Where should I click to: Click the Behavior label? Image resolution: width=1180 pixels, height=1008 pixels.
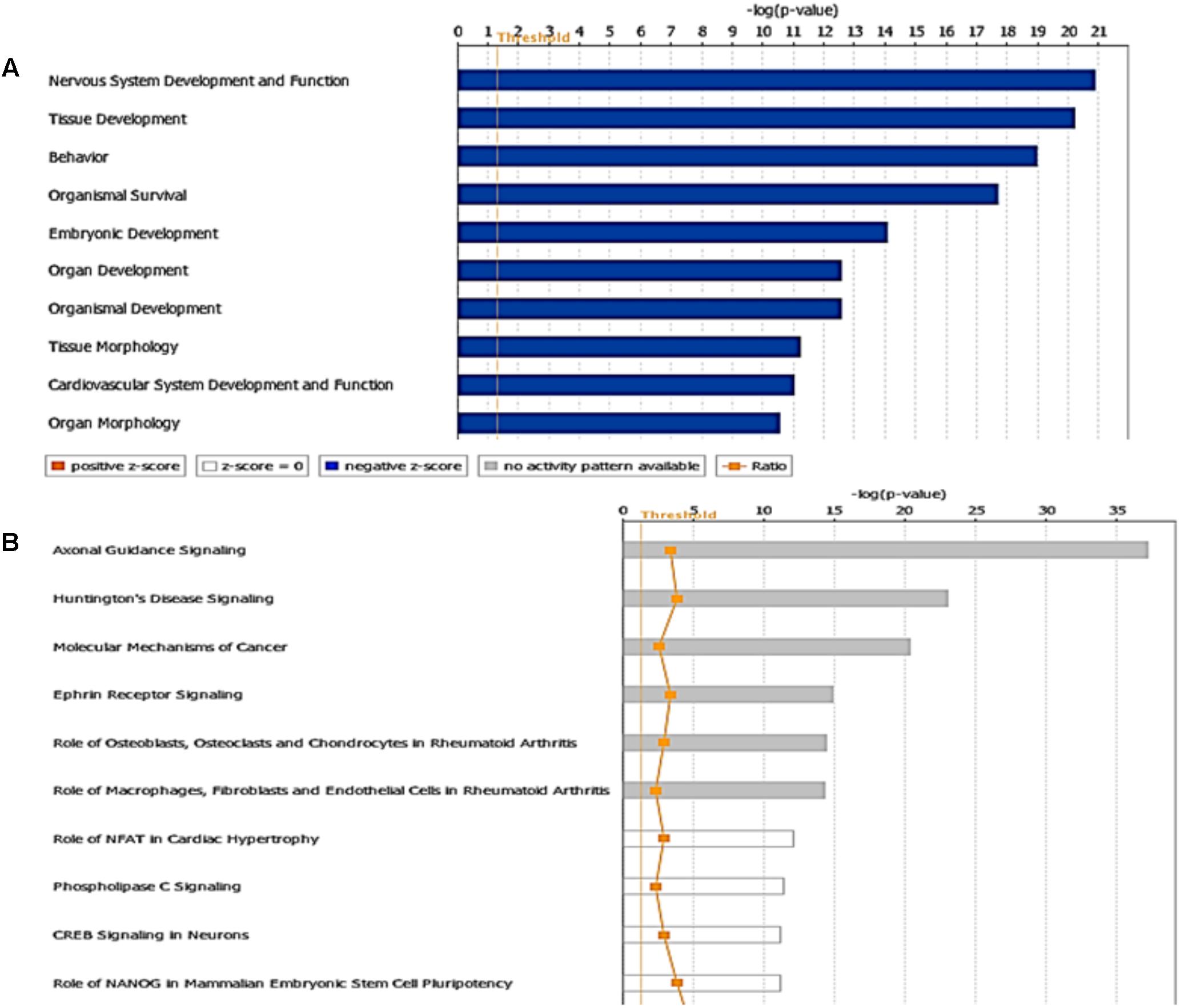coord(78,157)
